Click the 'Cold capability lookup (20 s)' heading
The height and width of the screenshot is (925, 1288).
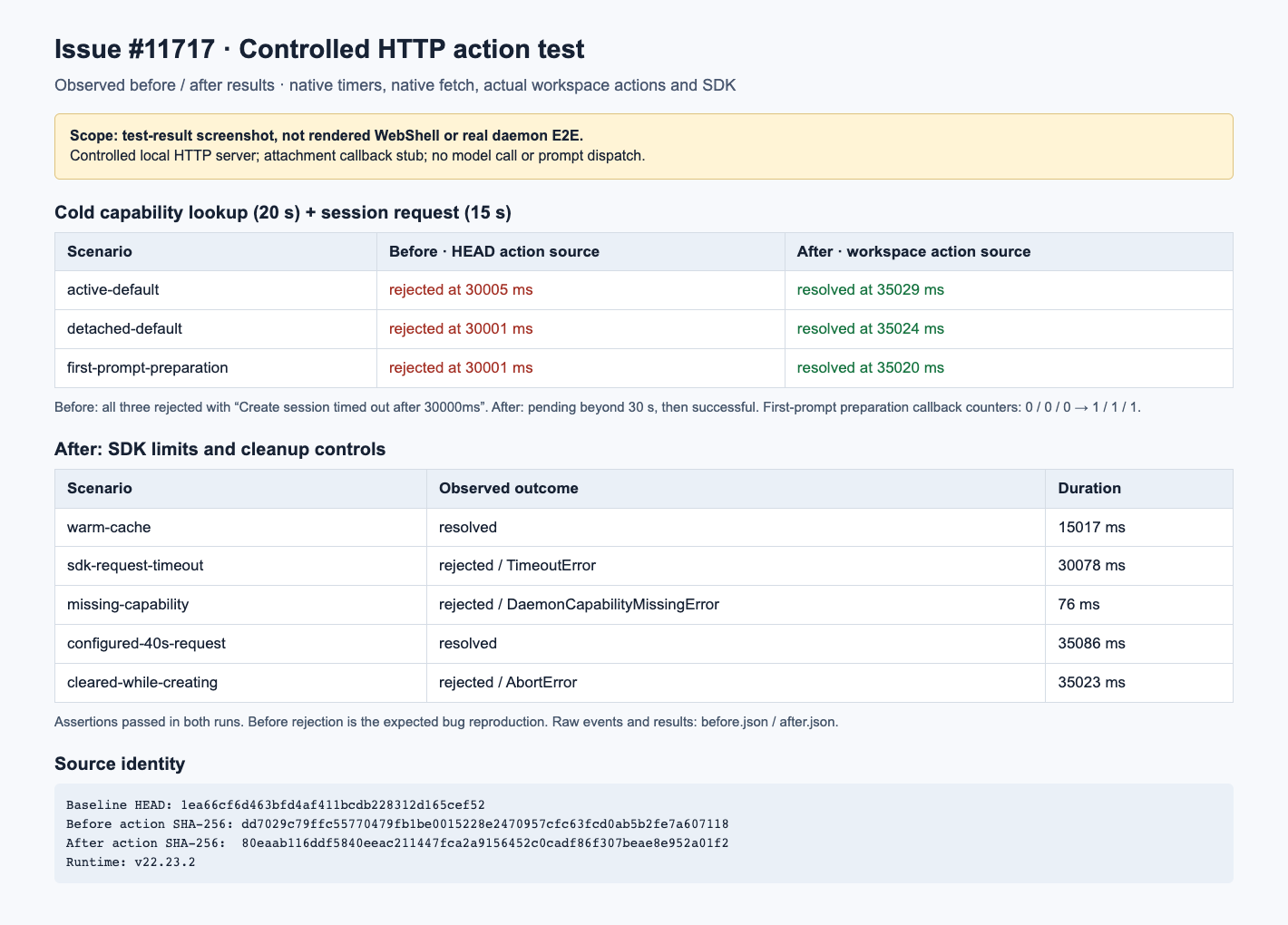(283, 212)
